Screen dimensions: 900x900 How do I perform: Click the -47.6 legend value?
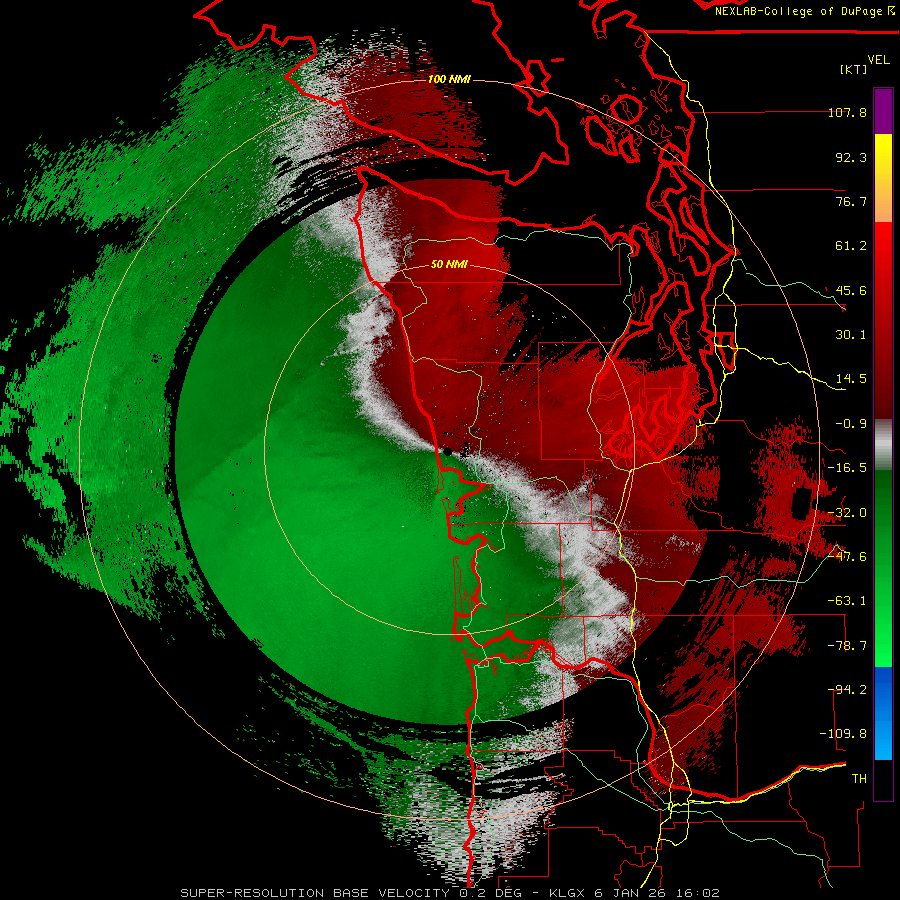pyautogui.click(x=847, y=557)
